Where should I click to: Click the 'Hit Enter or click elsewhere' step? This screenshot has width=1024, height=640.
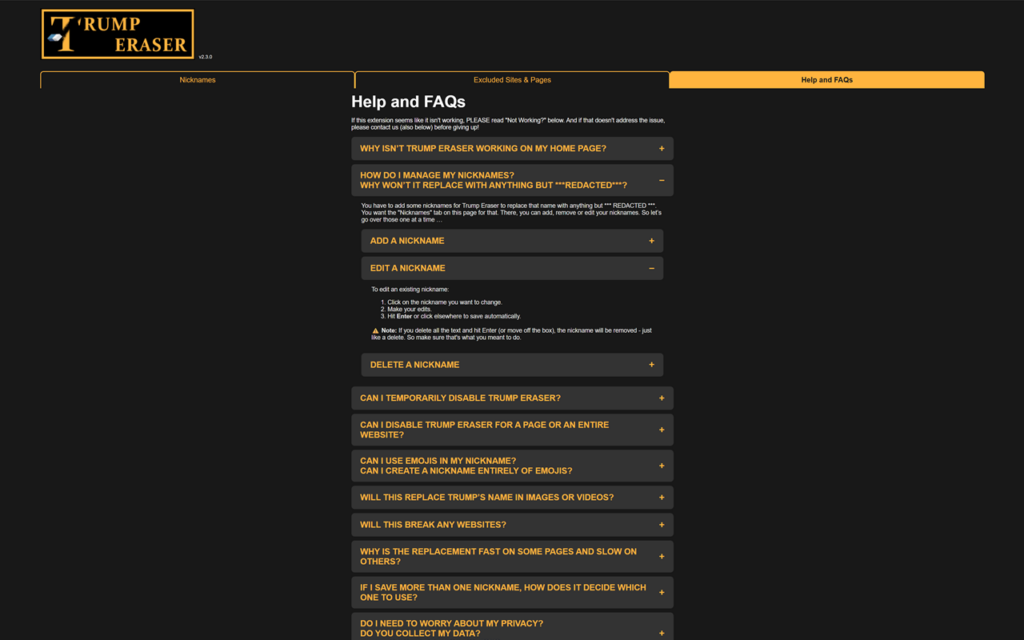click(x=454, y=316)
